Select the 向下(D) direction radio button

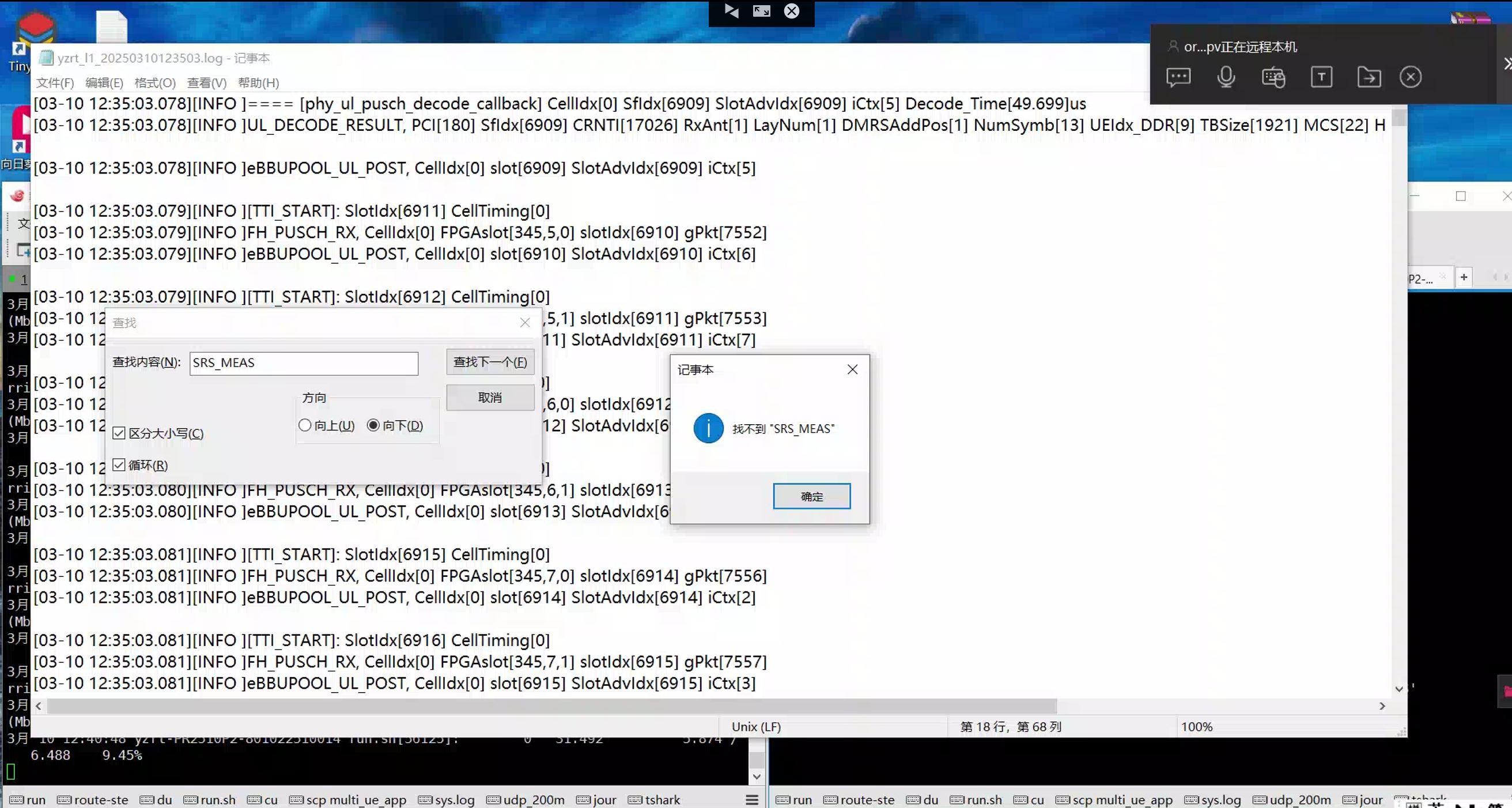tap(395, 425)
